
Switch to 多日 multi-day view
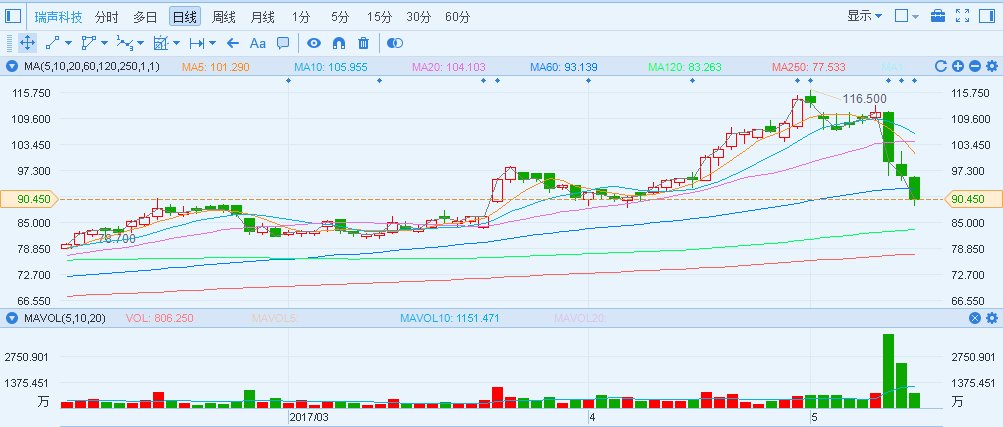coord(145,17)
